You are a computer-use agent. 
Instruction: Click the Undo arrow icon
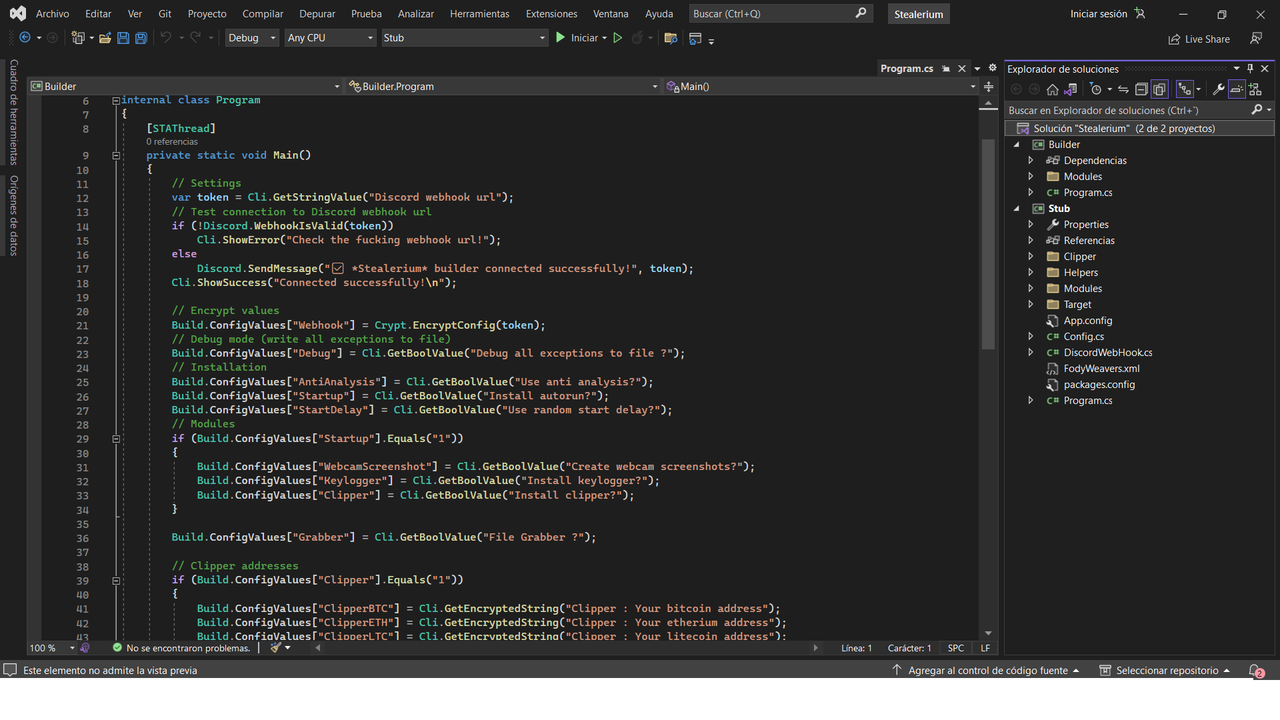[x=167, y=38]
